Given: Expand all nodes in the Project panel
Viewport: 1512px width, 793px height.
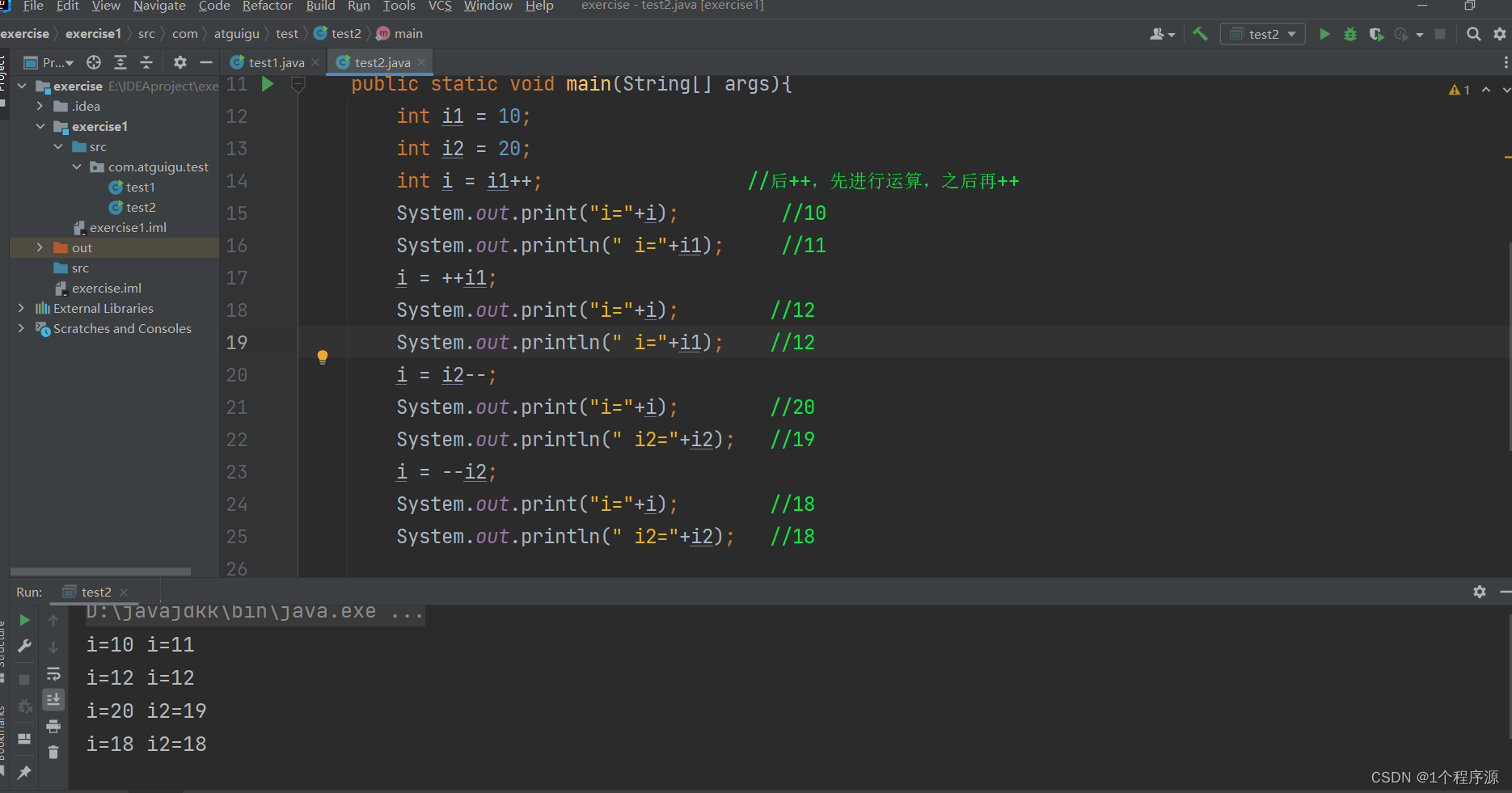Looking at the screenshot, I should point(120,62).
